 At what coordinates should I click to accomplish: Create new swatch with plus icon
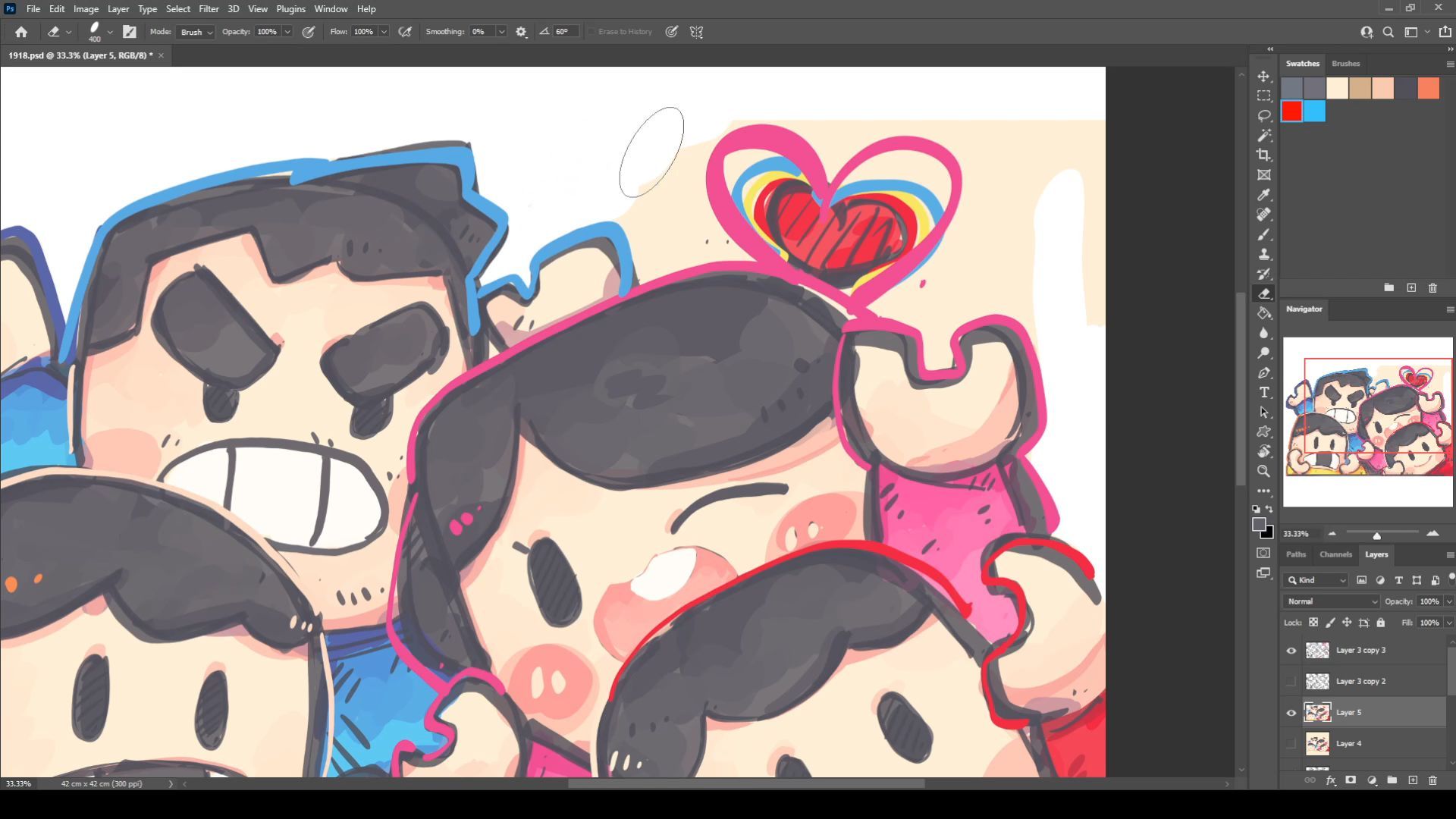pos(1411,288)
